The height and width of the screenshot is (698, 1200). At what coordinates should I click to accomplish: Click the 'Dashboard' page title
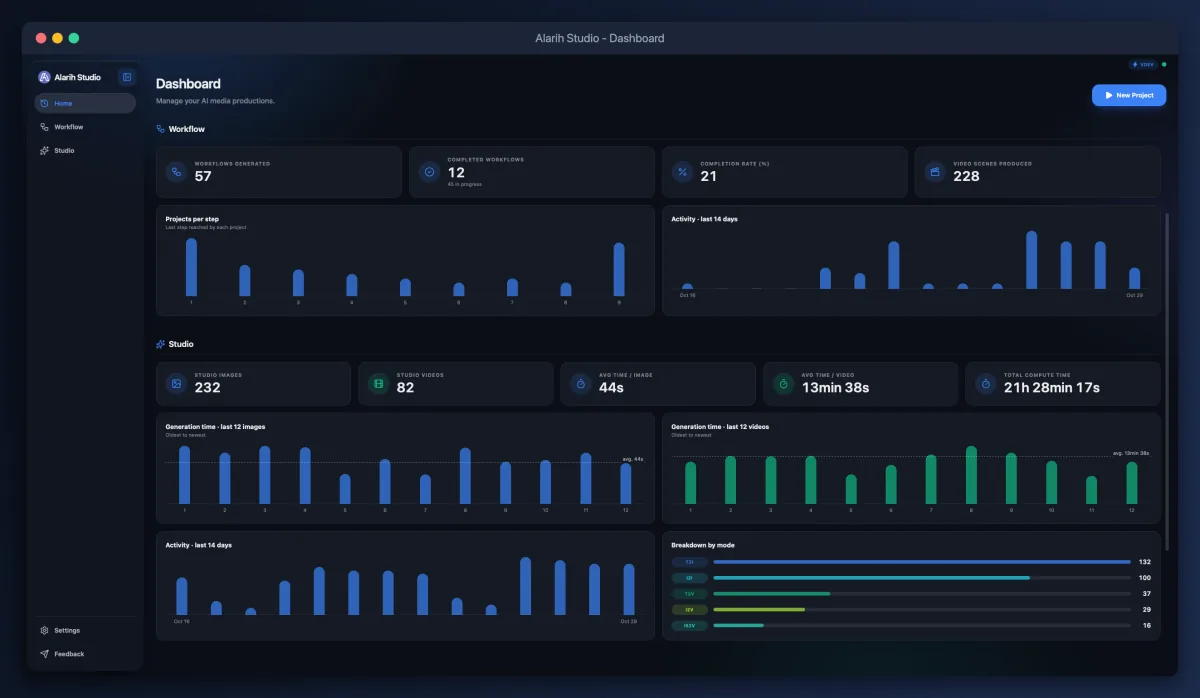[x=188, y=84]
